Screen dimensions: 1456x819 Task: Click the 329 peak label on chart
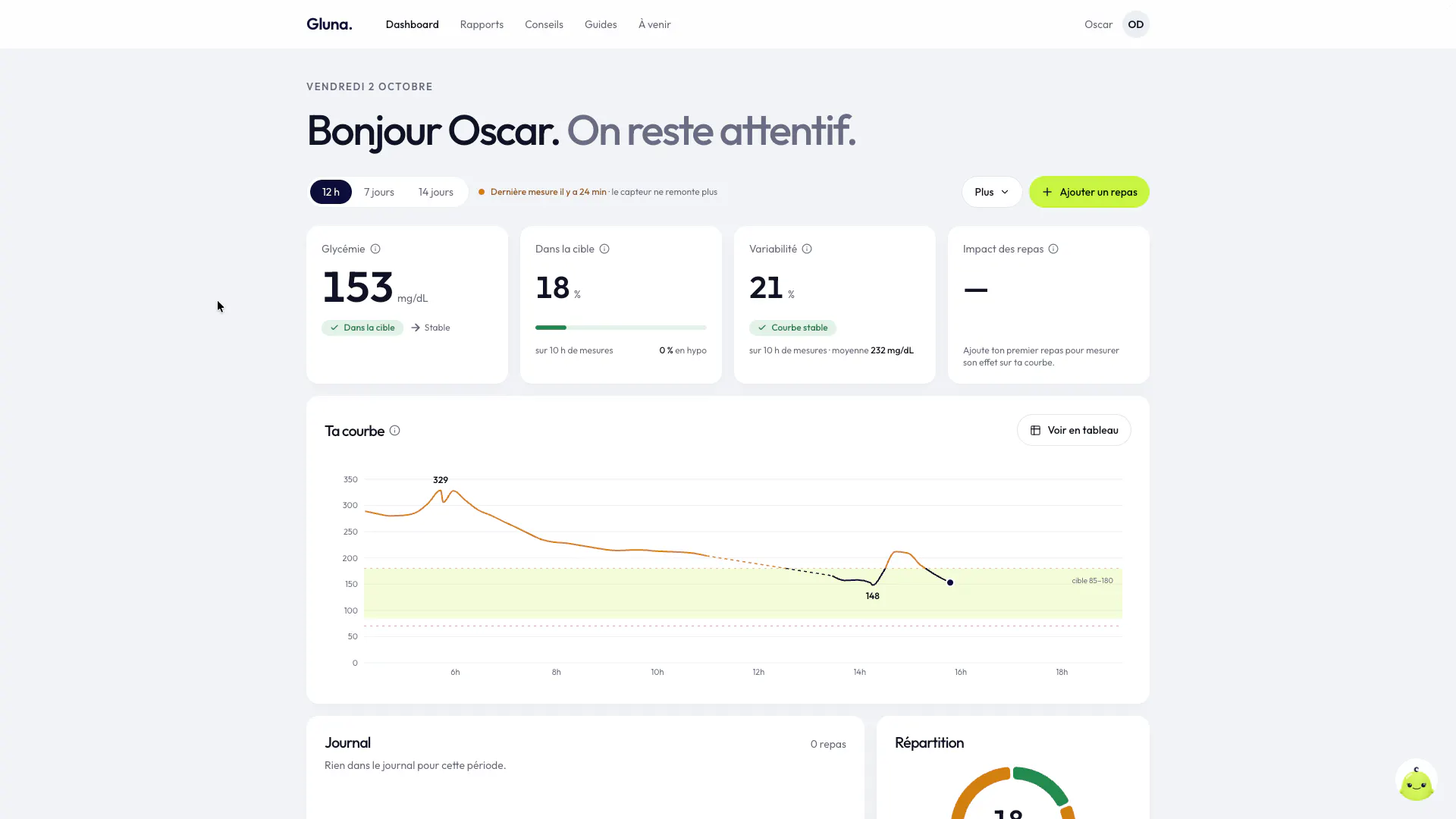(441, 480)
